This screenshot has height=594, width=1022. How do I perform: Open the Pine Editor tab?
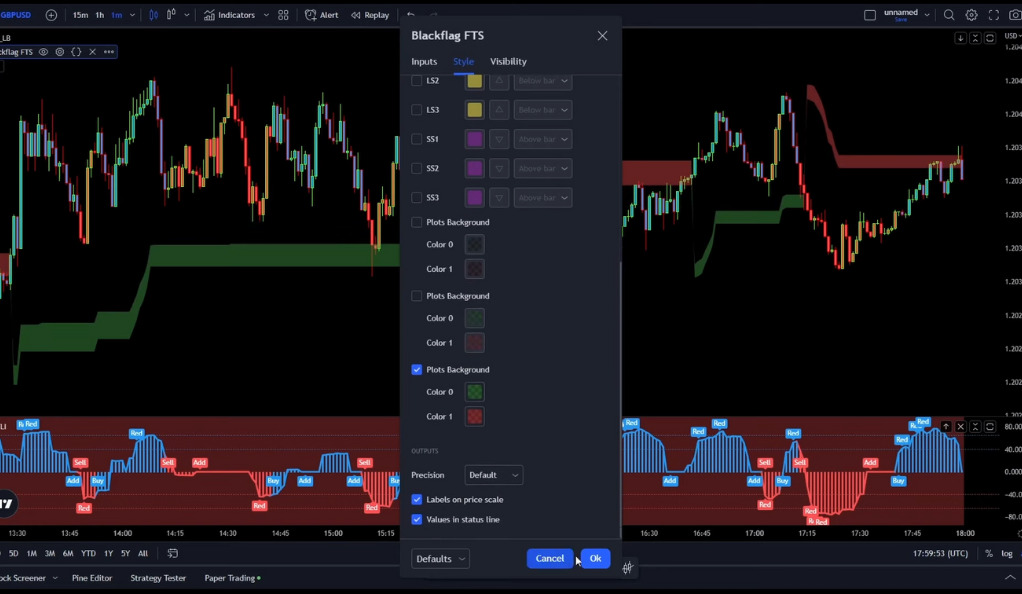92,578
